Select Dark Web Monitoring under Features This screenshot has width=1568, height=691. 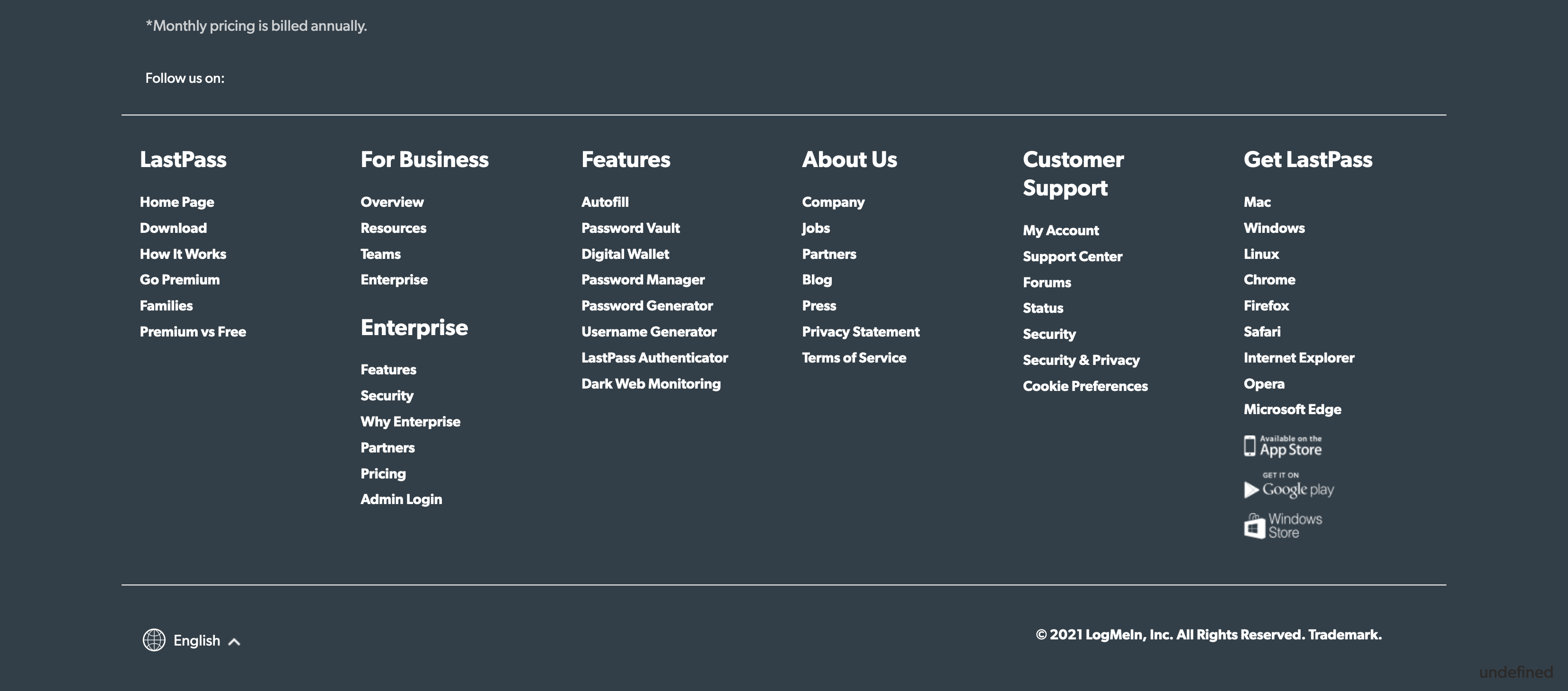[651, 383]
